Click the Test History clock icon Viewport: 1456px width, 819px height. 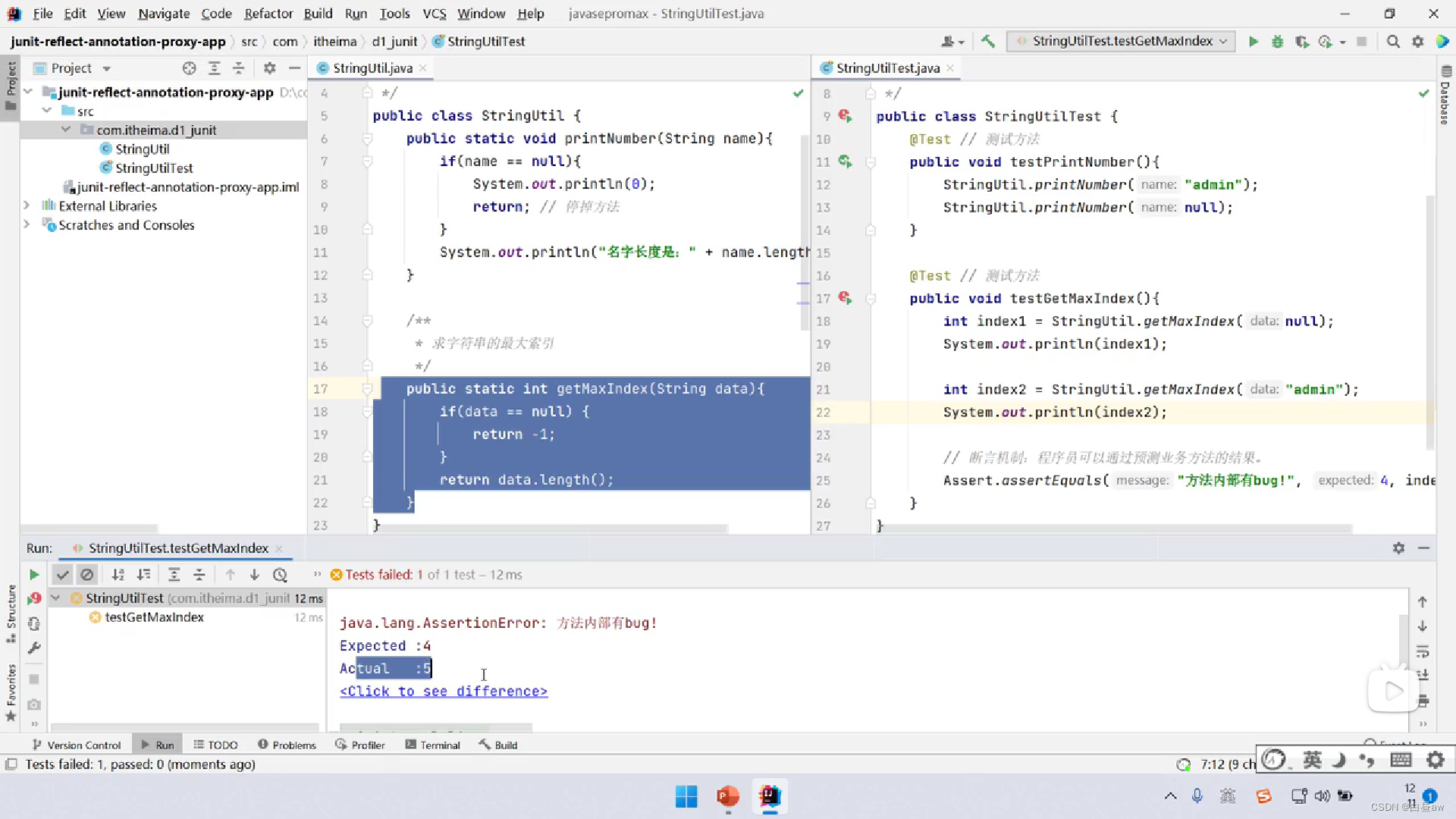tap(280, 575)
